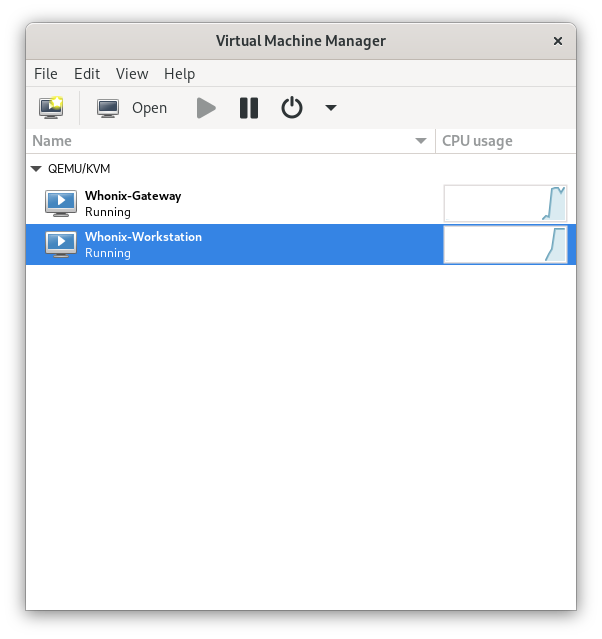Click the Name column sort arrow

[x=421, y=141]
